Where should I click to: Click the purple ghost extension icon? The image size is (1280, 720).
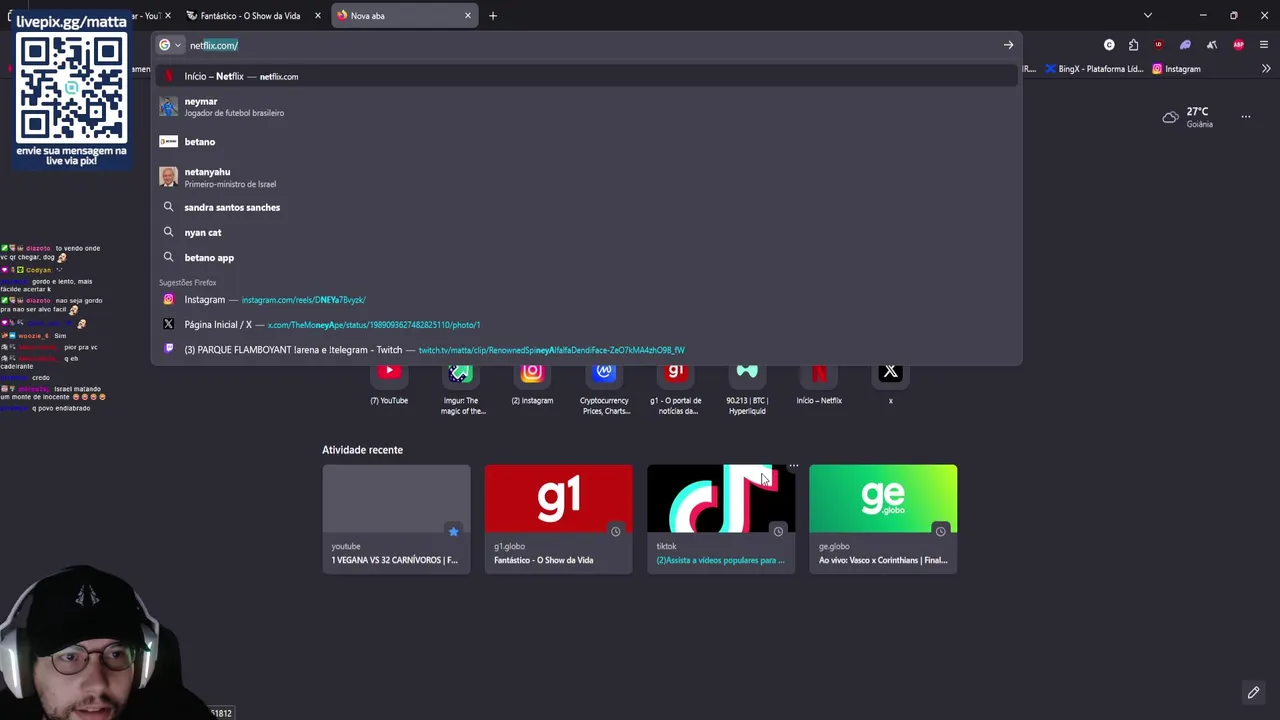(1185, 45)
